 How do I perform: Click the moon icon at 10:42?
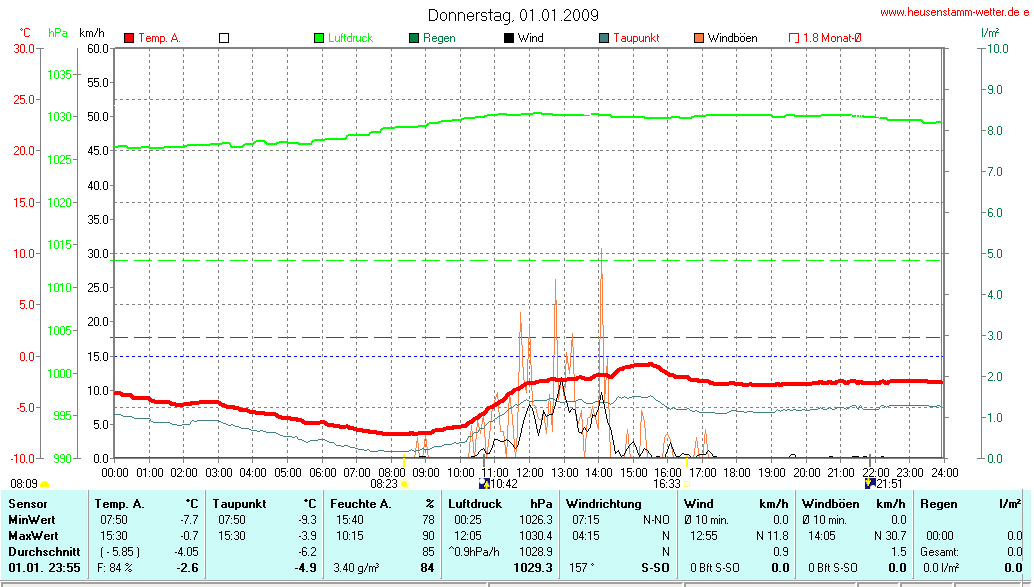485,483
